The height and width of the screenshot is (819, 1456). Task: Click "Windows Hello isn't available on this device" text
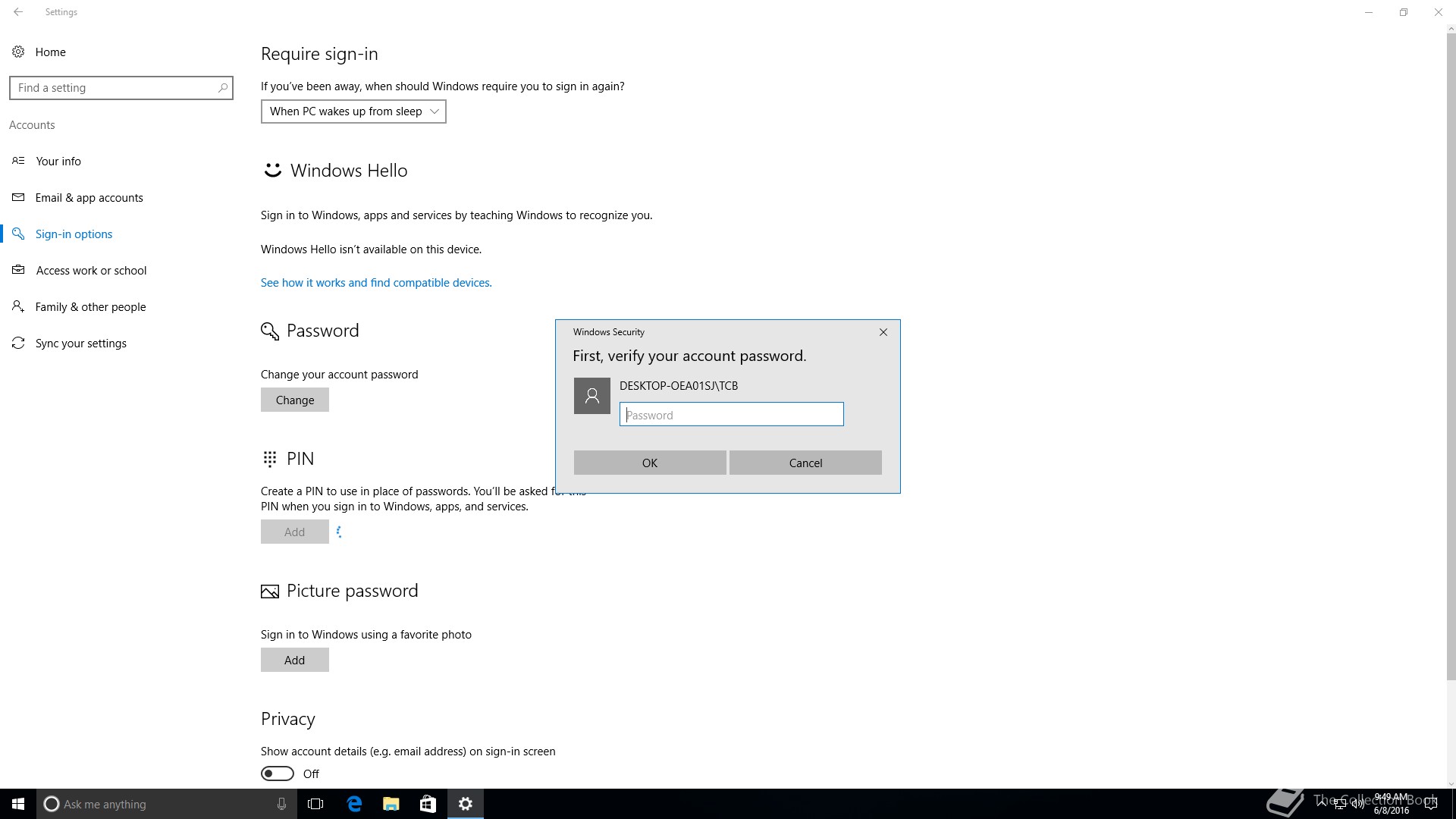[x=371, y=249]
